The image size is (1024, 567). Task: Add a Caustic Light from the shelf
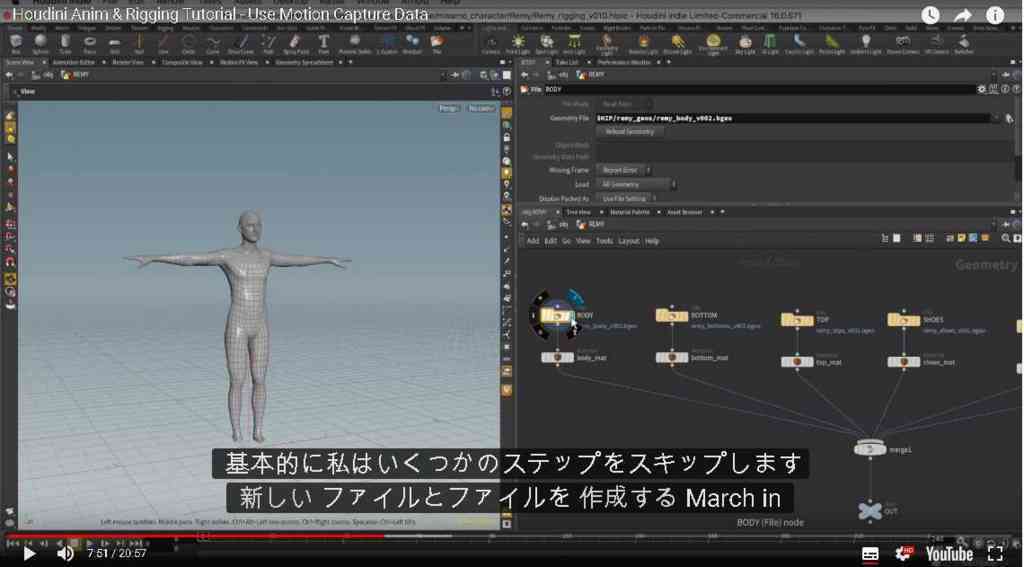click(x=799, y=44)
